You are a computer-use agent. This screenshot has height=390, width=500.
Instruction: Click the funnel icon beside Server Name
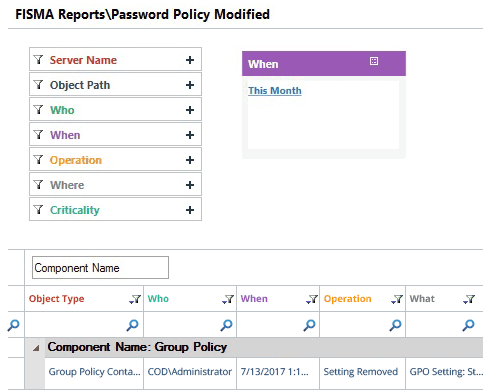click(39, 60)
